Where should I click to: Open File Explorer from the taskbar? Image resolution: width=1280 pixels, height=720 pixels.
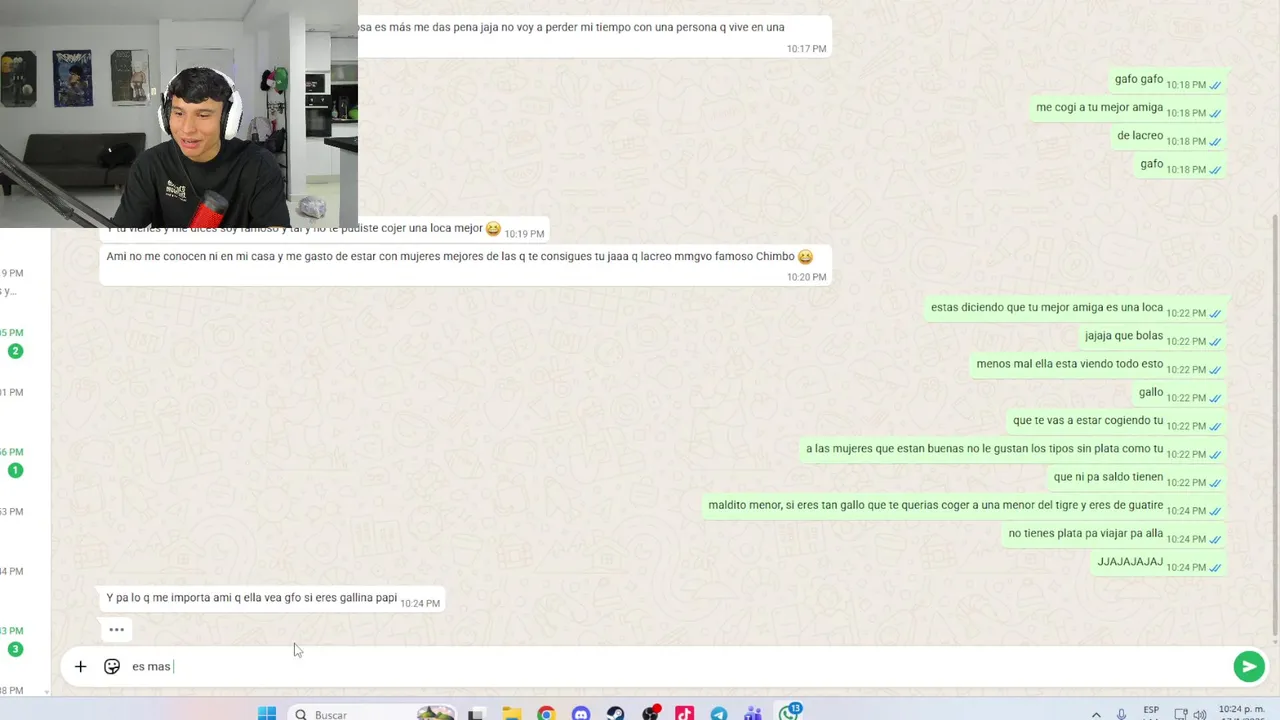tap(512, 714)
